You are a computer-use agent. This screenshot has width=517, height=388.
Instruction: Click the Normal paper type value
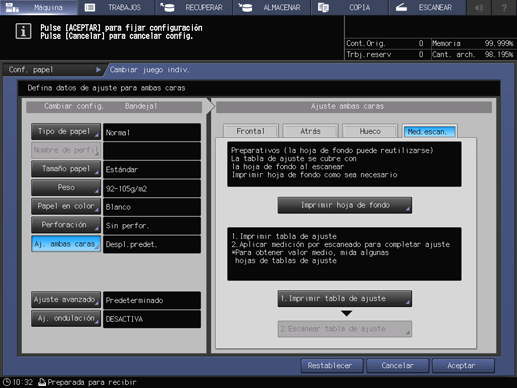coord(152,132)
